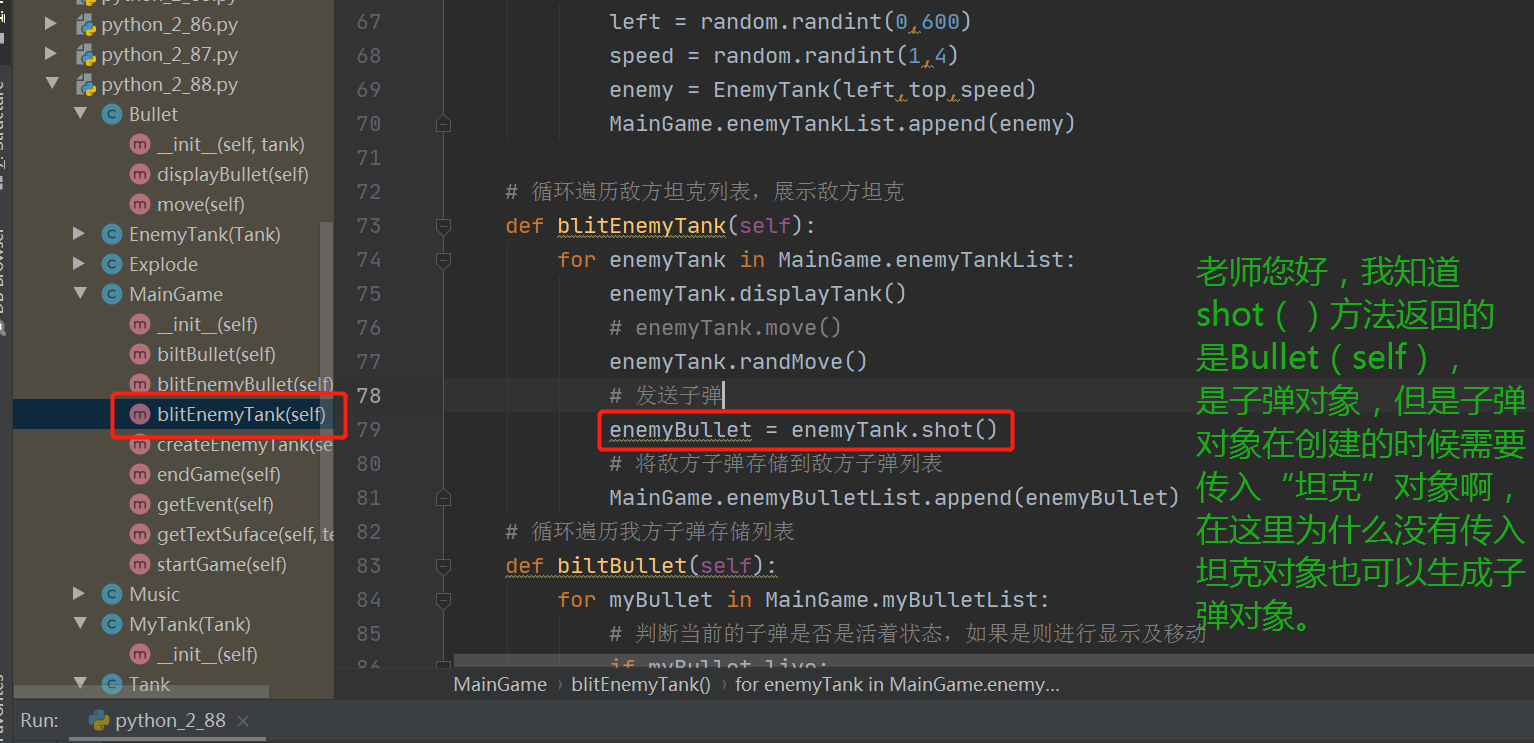Click the method icon beside startGame(self)
Screen dimensions: 1534x743
(141, 565)
